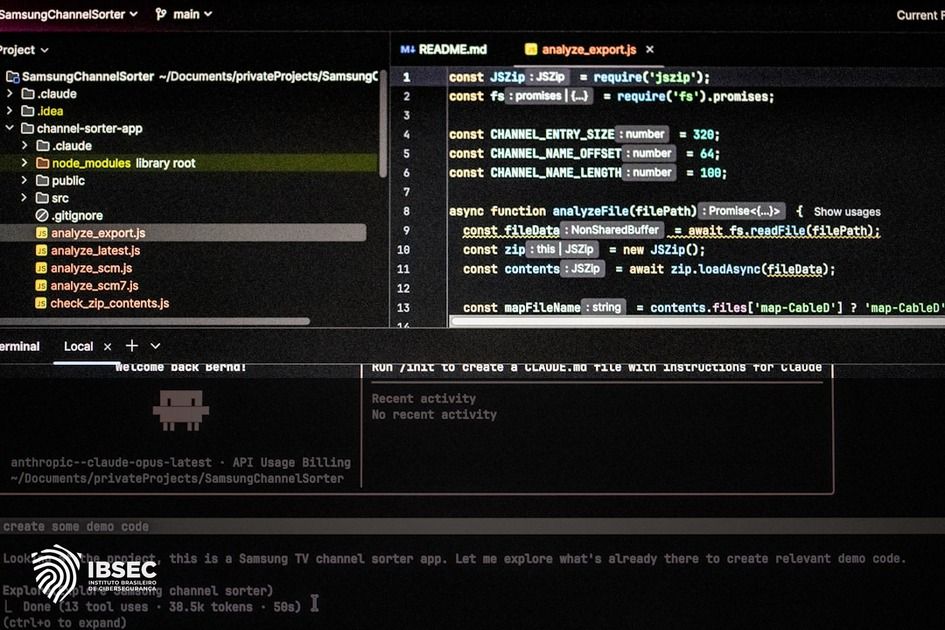
Task: Expand the top-level .claude folder
Action: tap(10, 93)
